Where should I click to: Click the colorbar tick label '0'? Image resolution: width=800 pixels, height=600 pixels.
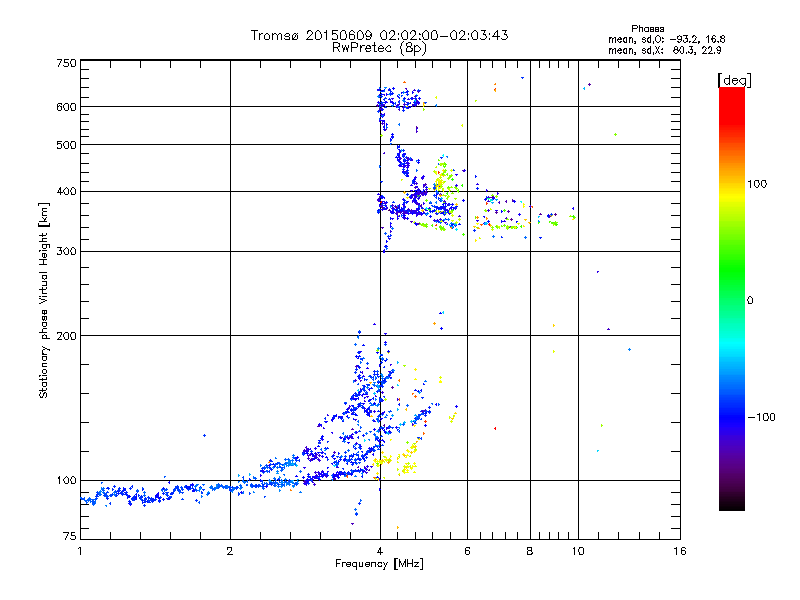[750, 300]
